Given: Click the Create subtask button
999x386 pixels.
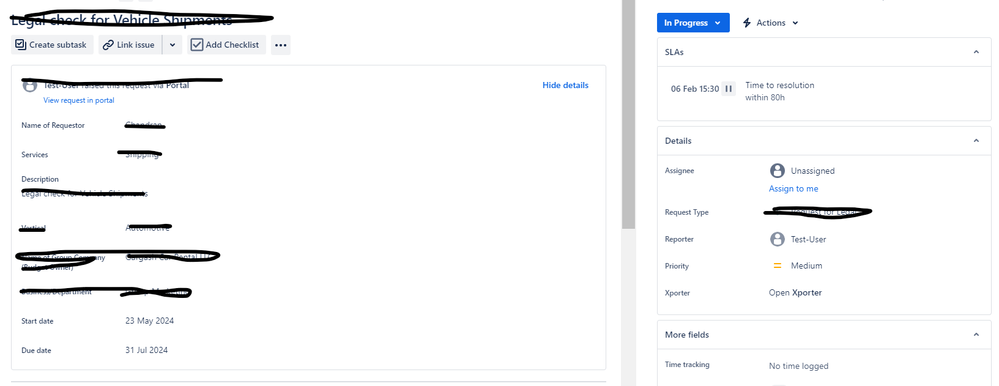Looking at the screenshot, I should click(52, 45).
